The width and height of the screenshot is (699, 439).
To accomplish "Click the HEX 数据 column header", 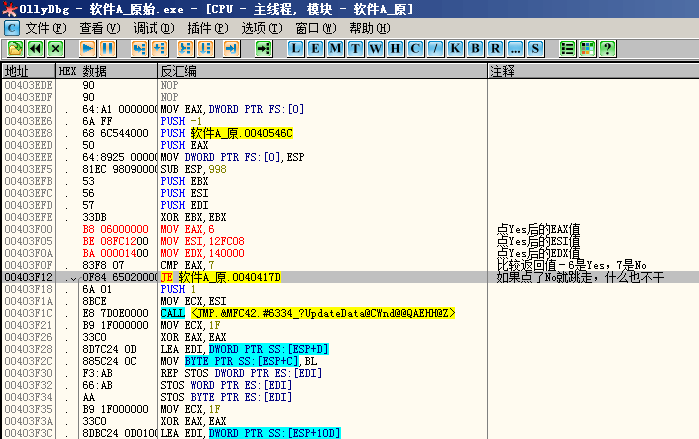I will (107, 71).
